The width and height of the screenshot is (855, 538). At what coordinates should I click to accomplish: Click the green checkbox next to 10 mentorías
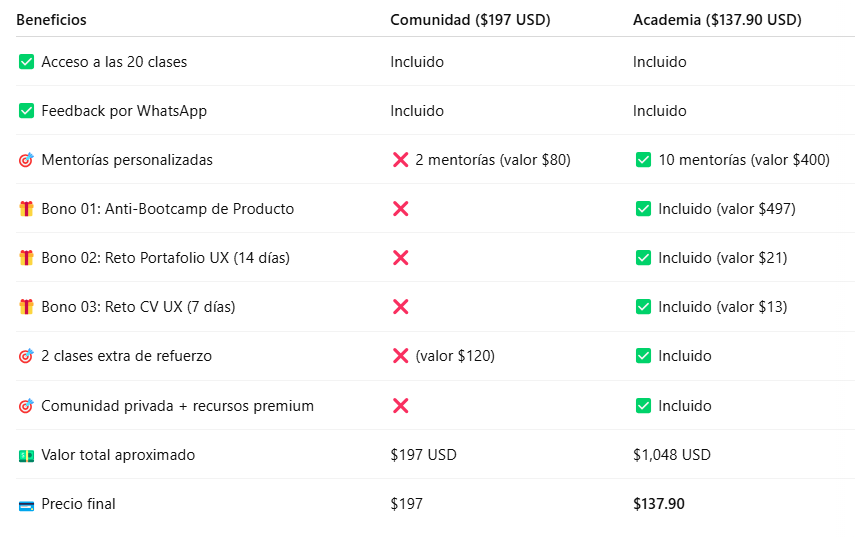click(x=643, y=160)
